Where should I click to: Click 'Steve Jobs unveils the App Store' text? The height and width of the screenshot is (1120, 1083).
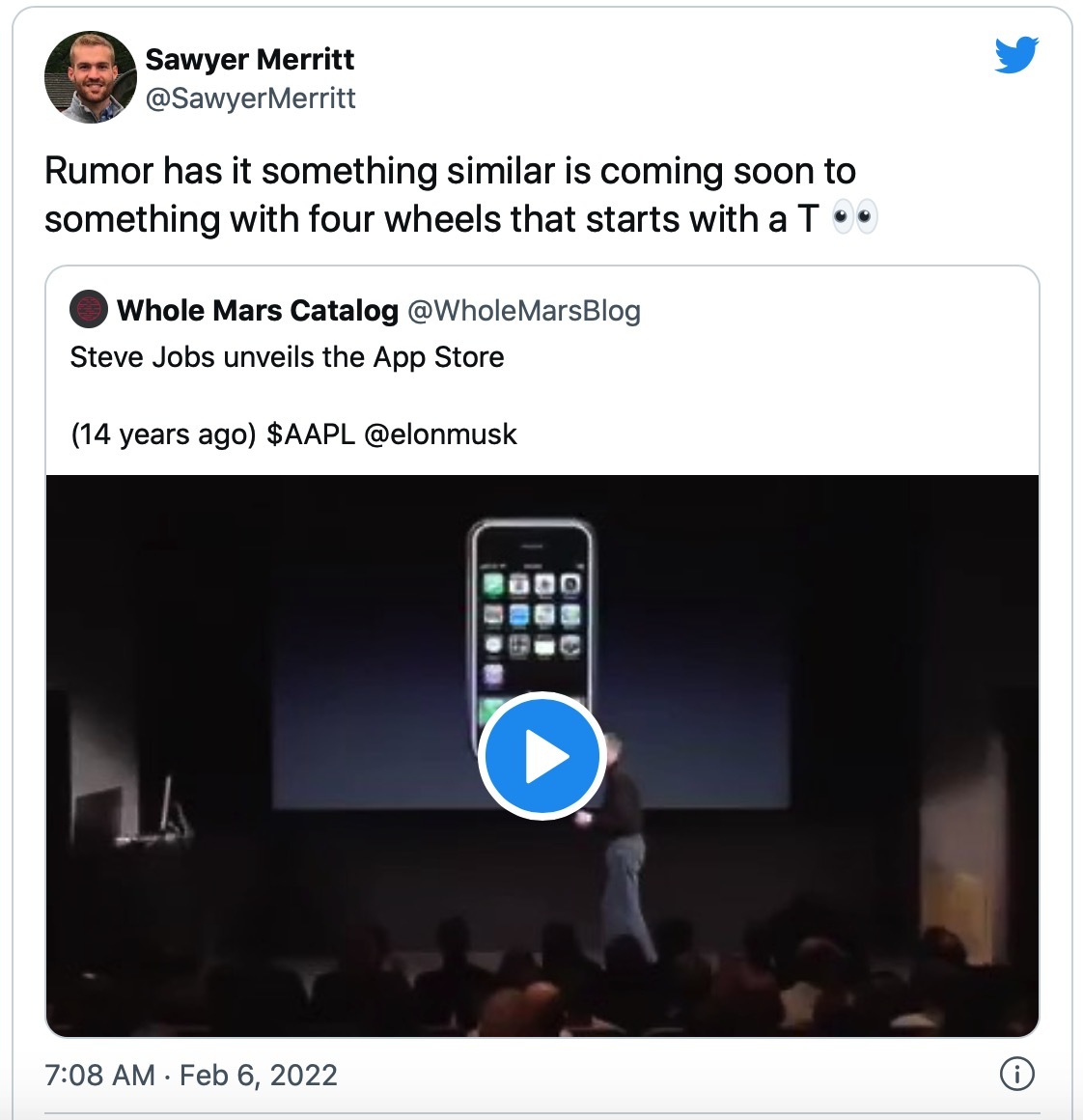point(287,357)
